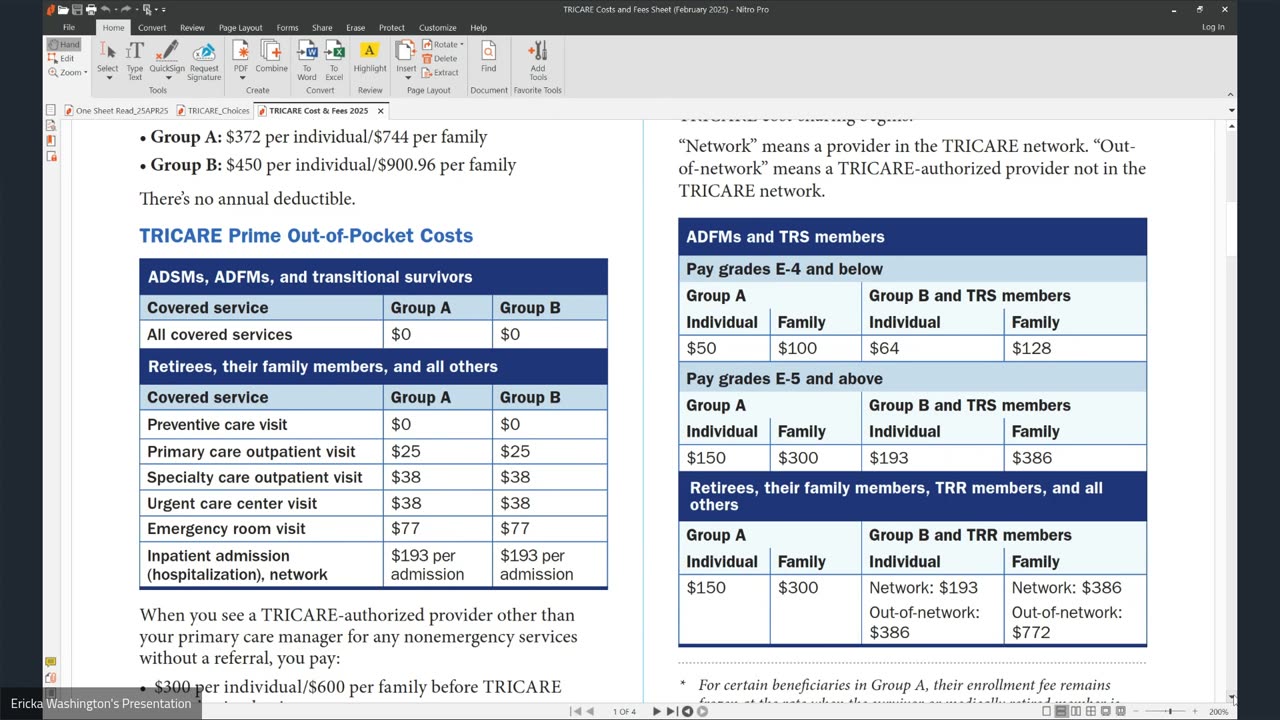The width and height of the screenshot is (1280, 720).
Task: Go to the previous page
Action: coord(590,711)
